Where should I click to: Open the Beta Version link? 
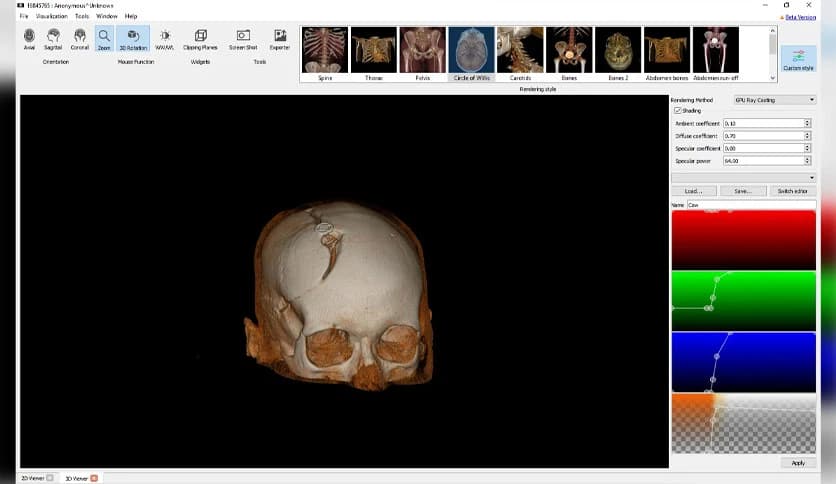click(800, 17)
